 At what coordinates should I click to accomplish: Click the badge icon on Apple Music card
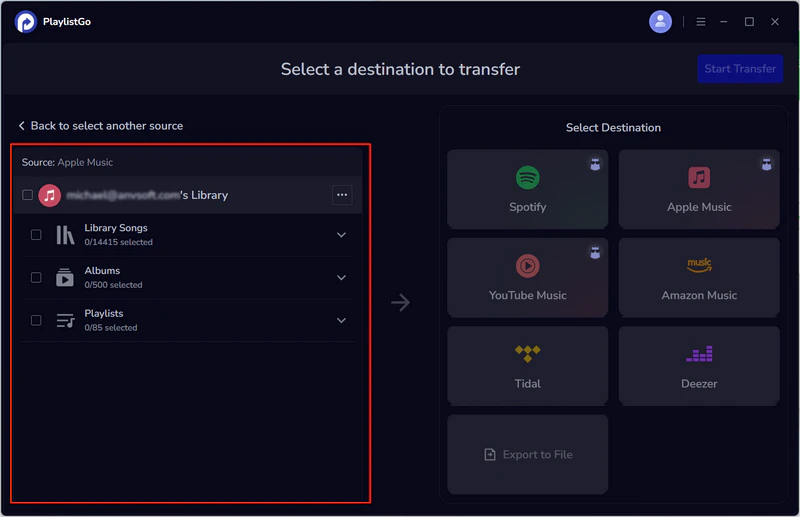pyautogui.click(x=766, y=164)
